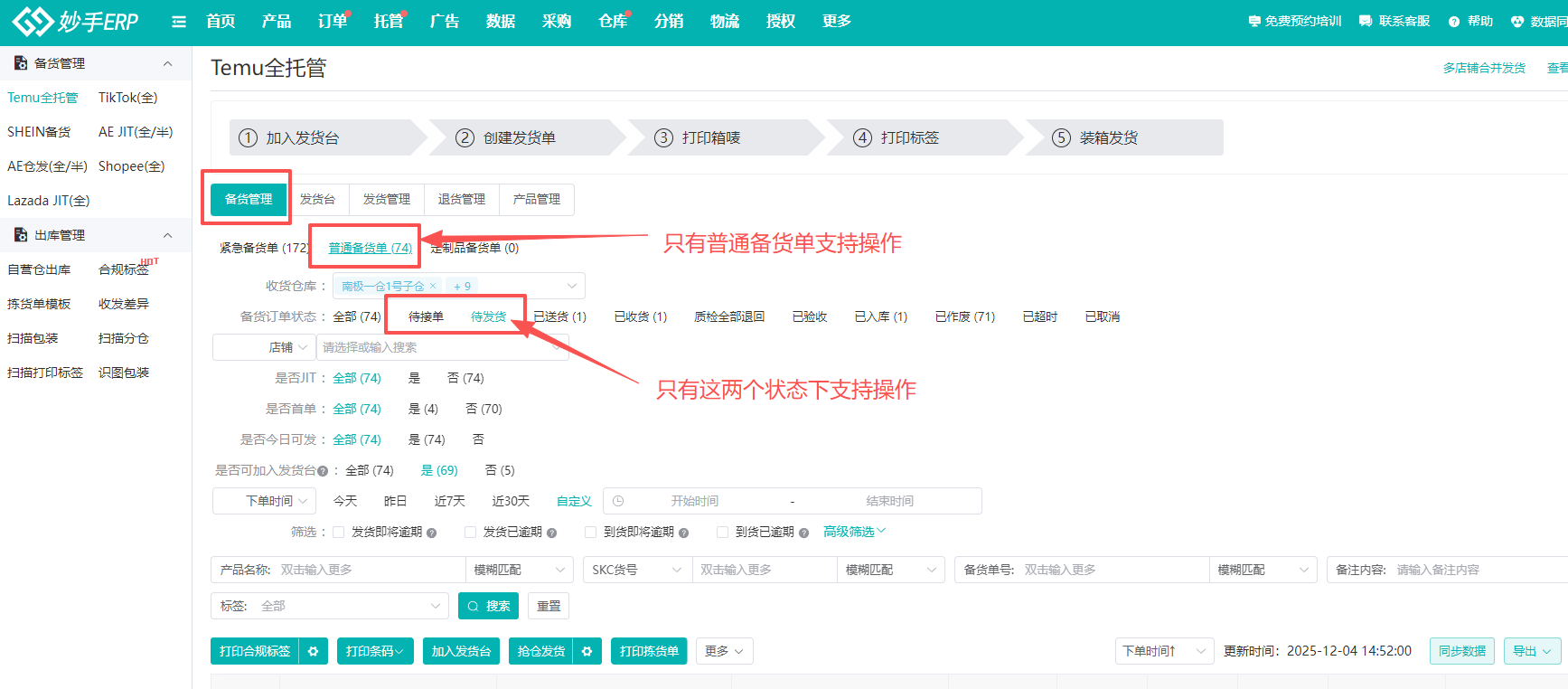Check the 发货已逾期 filter box
This screenshot has height=689, width=1568.
(x=470, y=533)
